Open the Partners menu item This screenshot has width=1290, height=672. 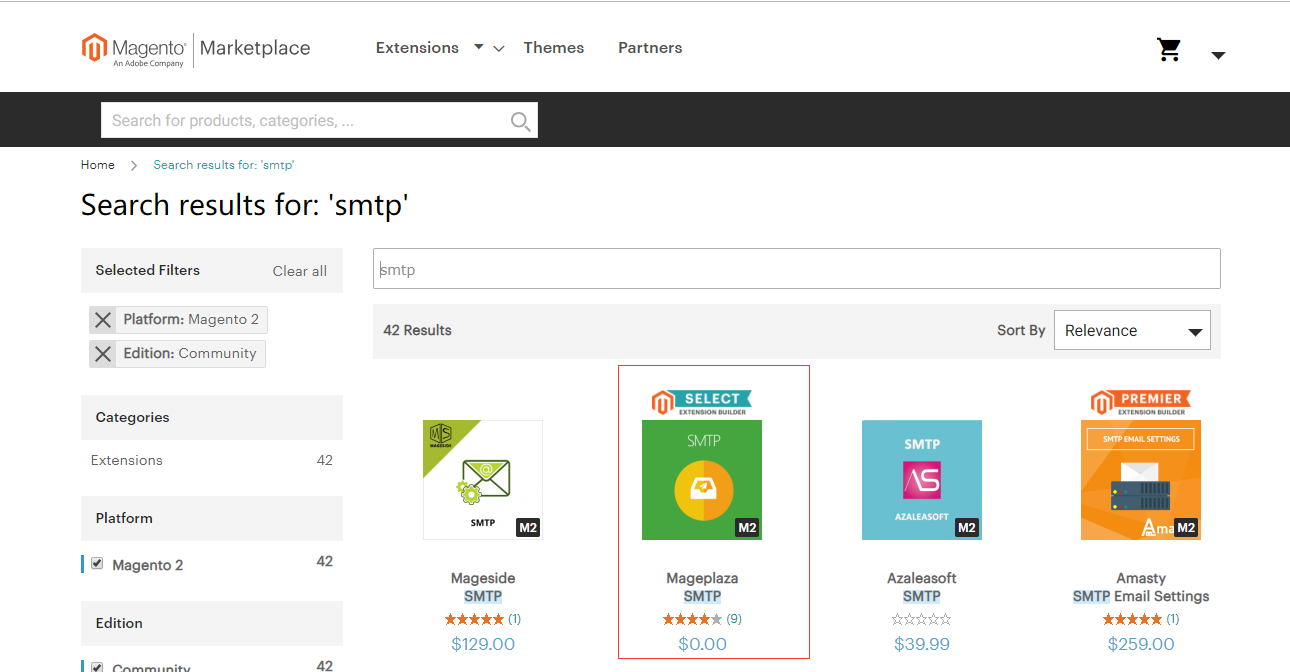(650, 48)
